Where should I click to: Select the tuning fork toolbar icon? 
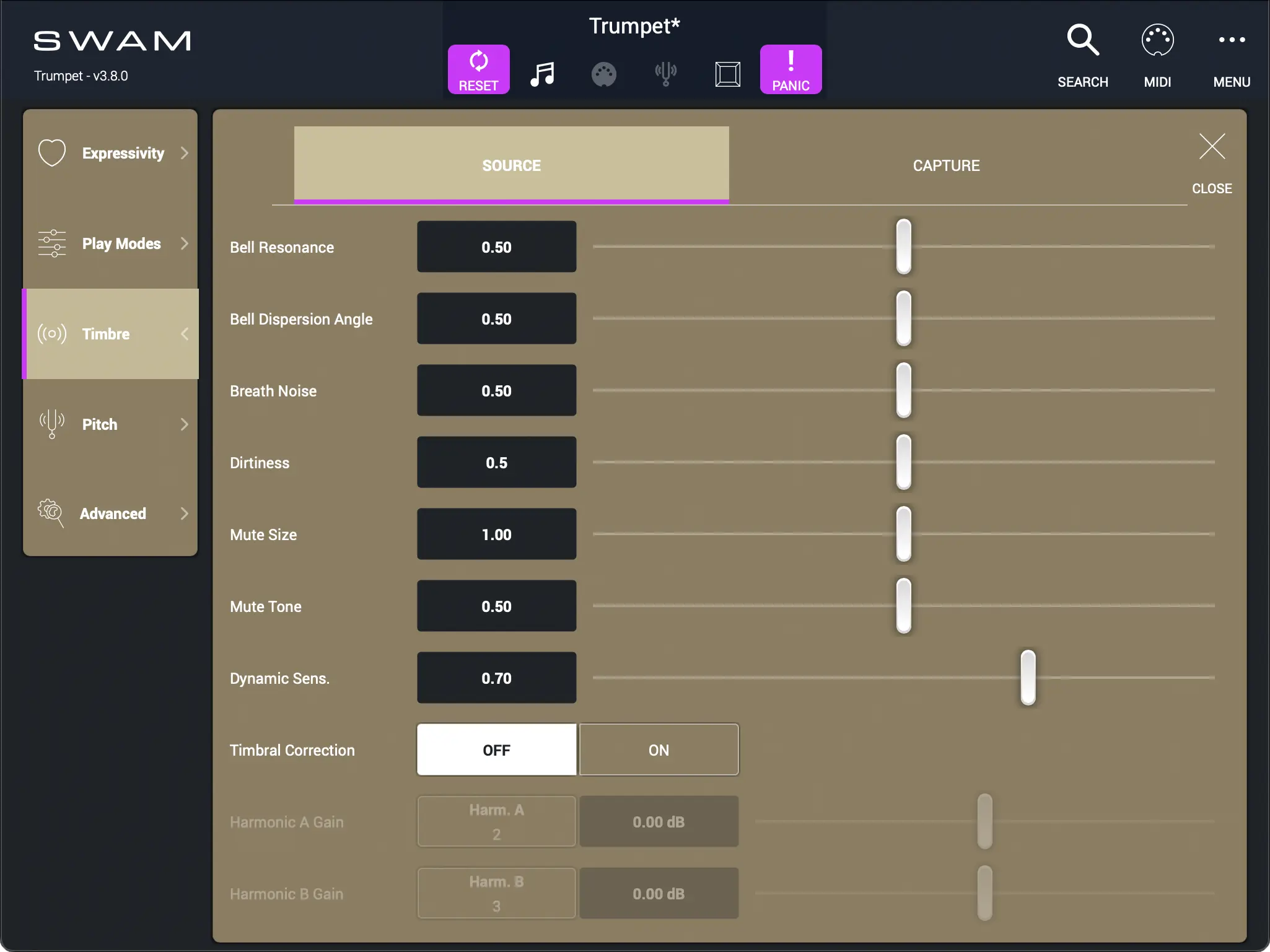(665, 74)
